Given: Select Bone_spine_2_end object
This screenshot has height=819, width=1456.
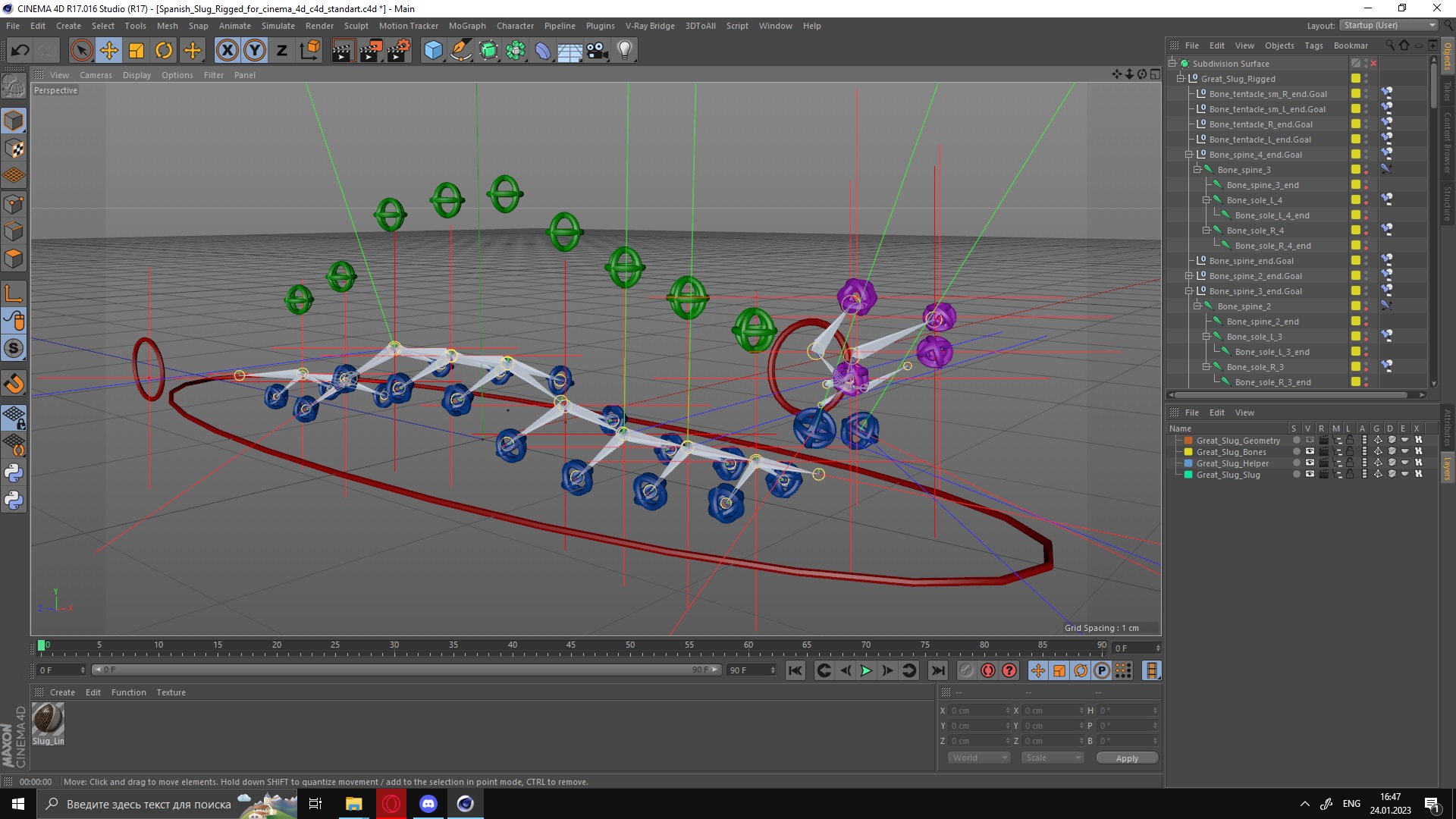Looking at the screenshot, I should 1263,322.
